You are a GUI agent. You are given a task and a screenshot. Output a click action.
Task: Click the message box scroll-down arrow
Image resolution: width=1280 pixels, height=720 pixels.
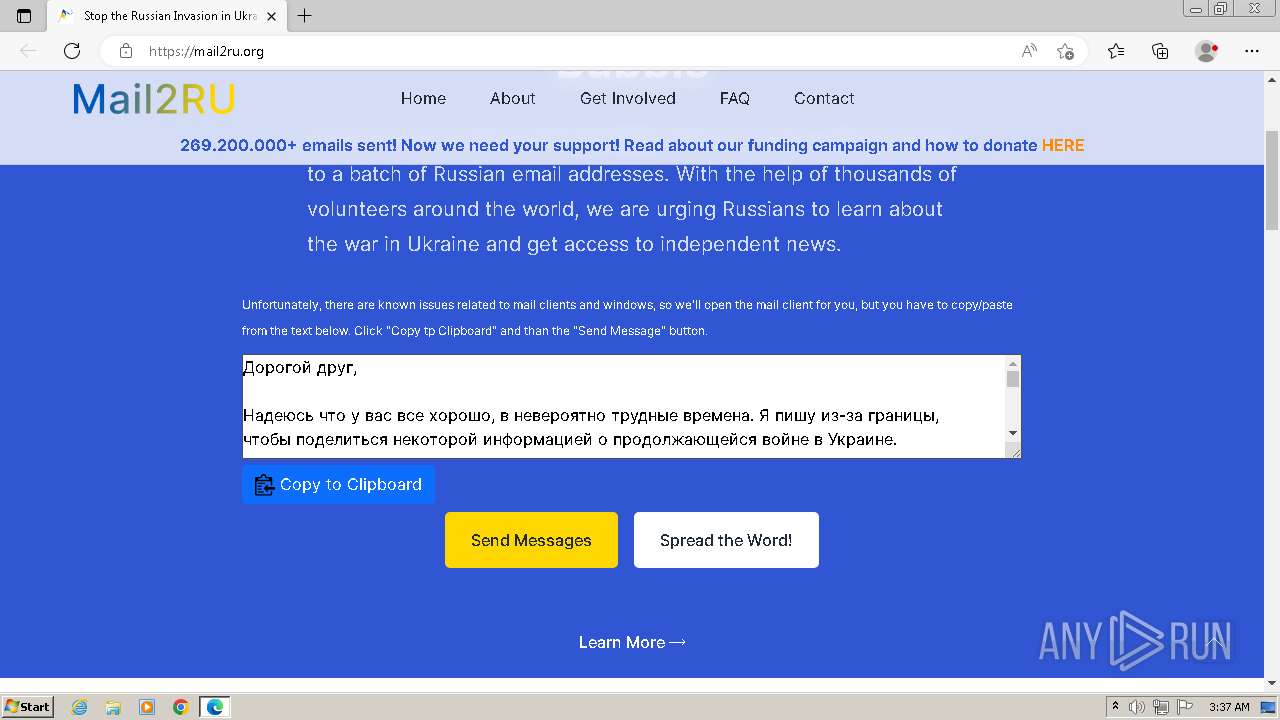[1013, 433]
